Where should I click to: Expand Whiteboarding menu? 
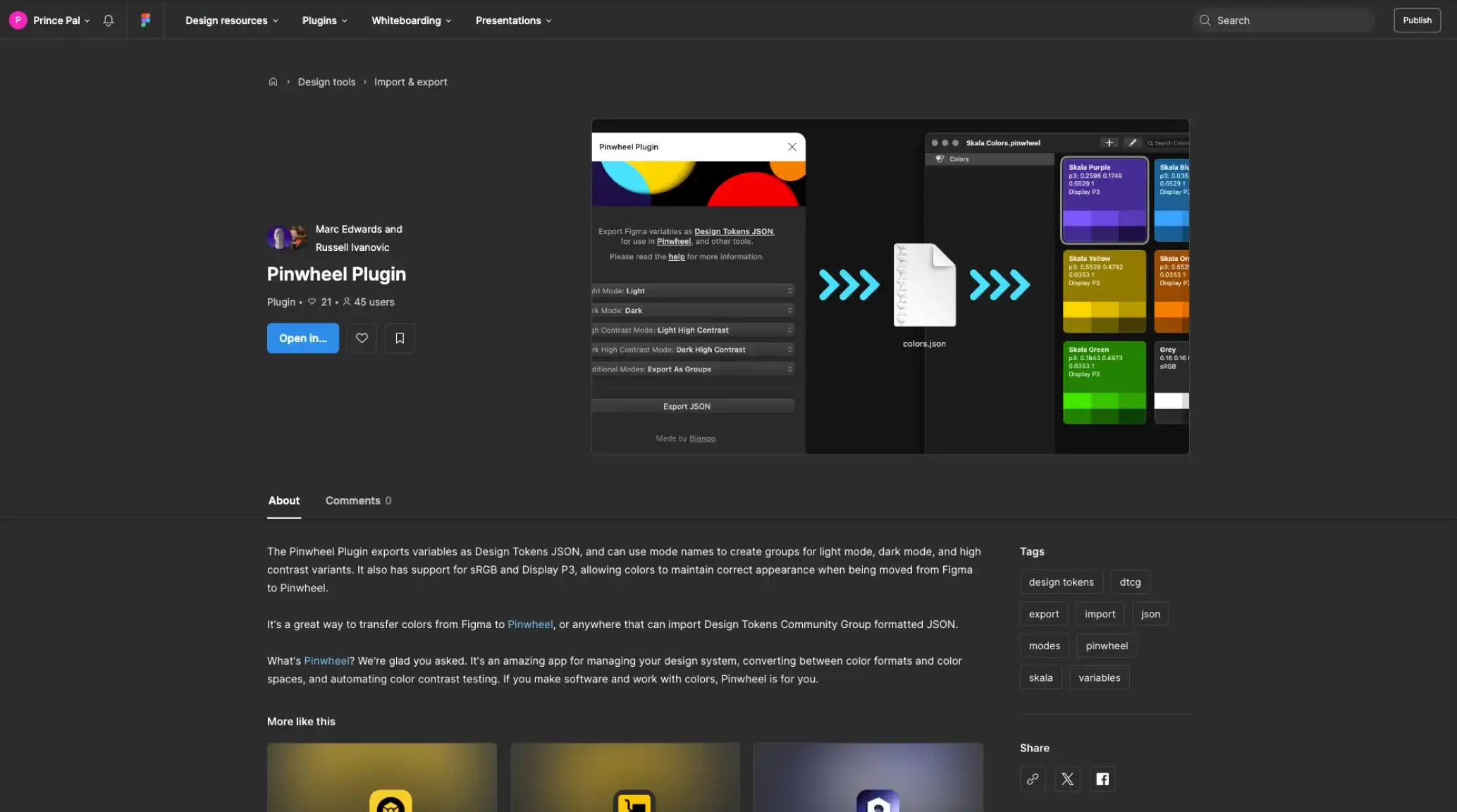click(412, 20)
